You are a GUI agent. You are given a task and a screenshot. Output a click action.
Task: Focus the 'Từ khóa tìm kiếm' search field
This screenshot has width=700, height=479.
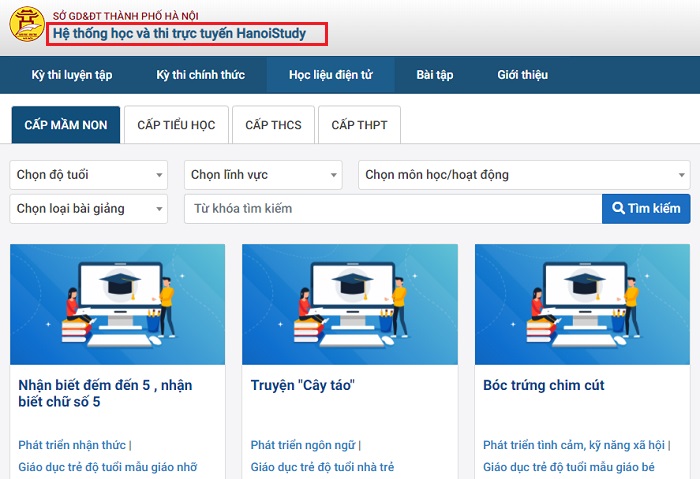[x=393, y=209]
